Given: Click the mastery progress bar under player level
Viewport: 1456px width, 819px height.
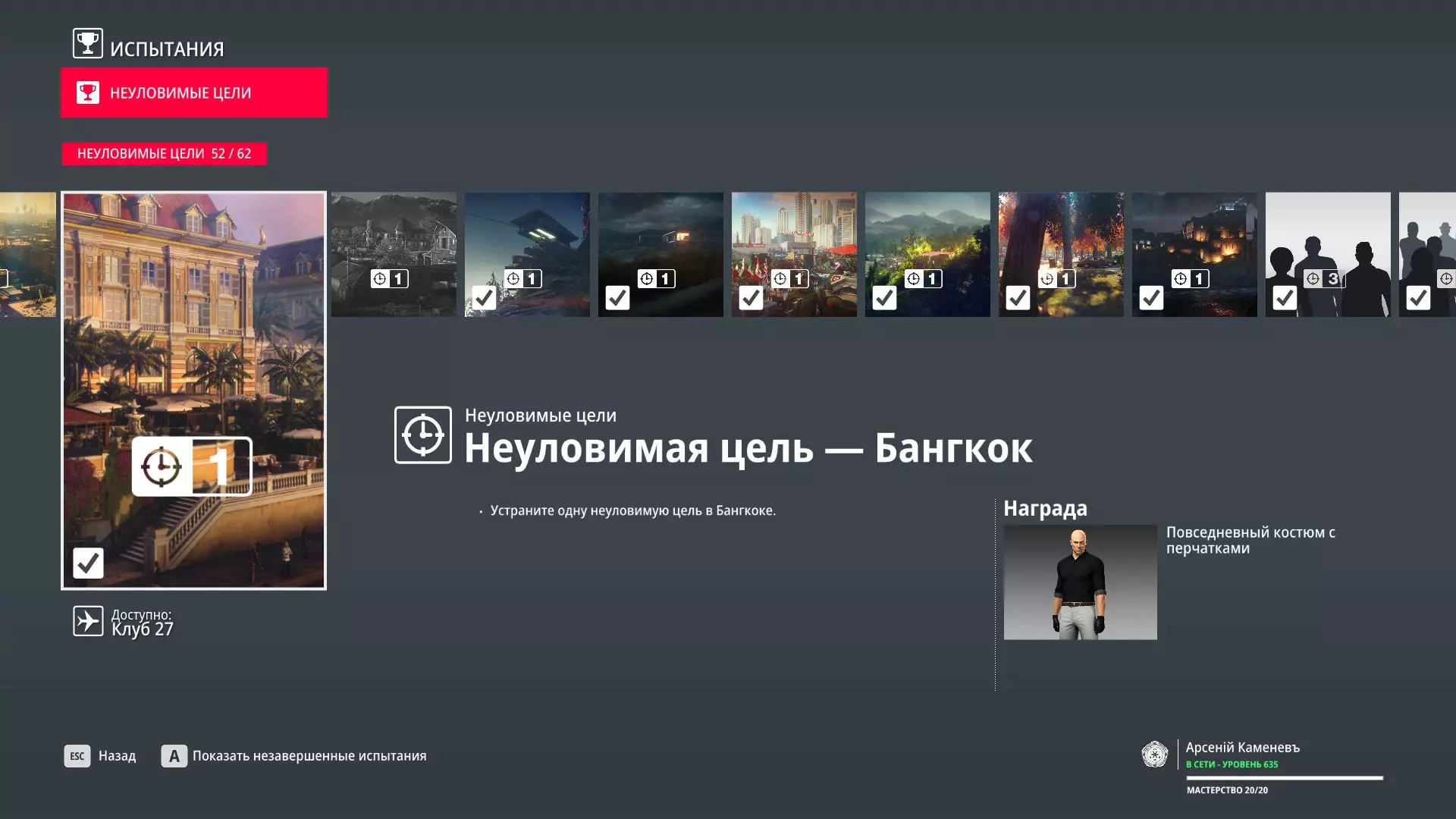Looking at the screenshot, I should [1284, 778].
